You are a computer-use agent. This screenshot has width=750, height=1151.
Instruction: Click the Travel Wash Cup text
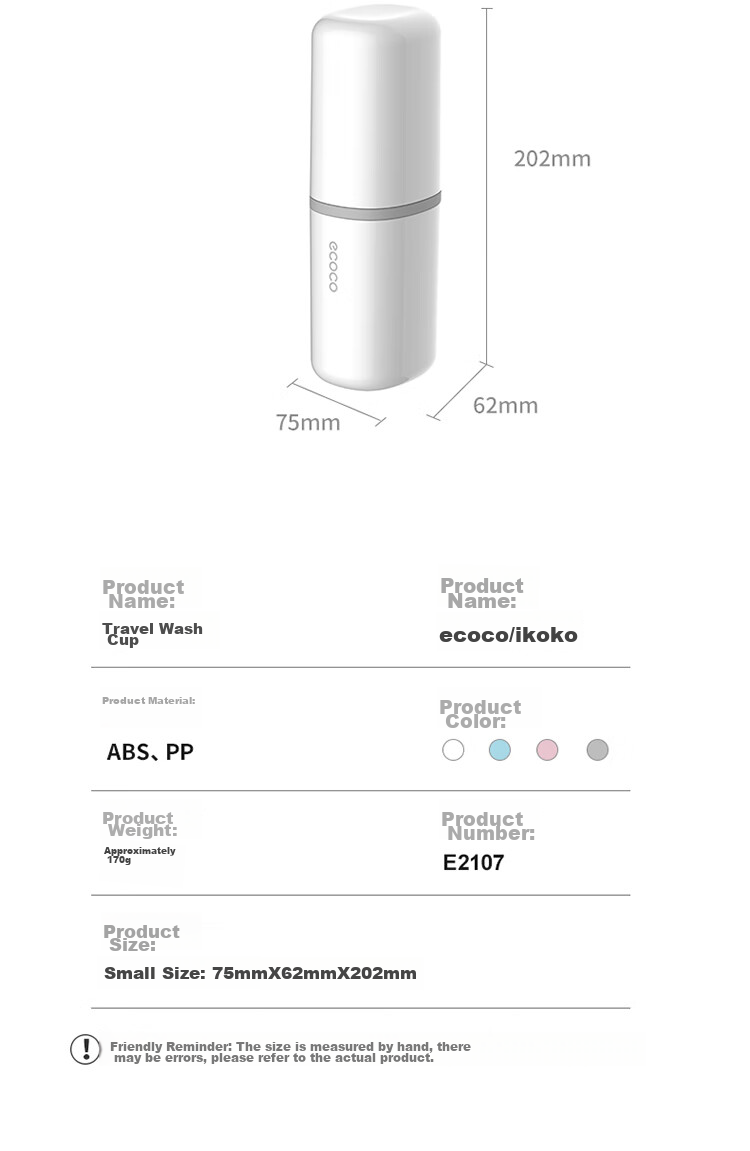point(153,634)
